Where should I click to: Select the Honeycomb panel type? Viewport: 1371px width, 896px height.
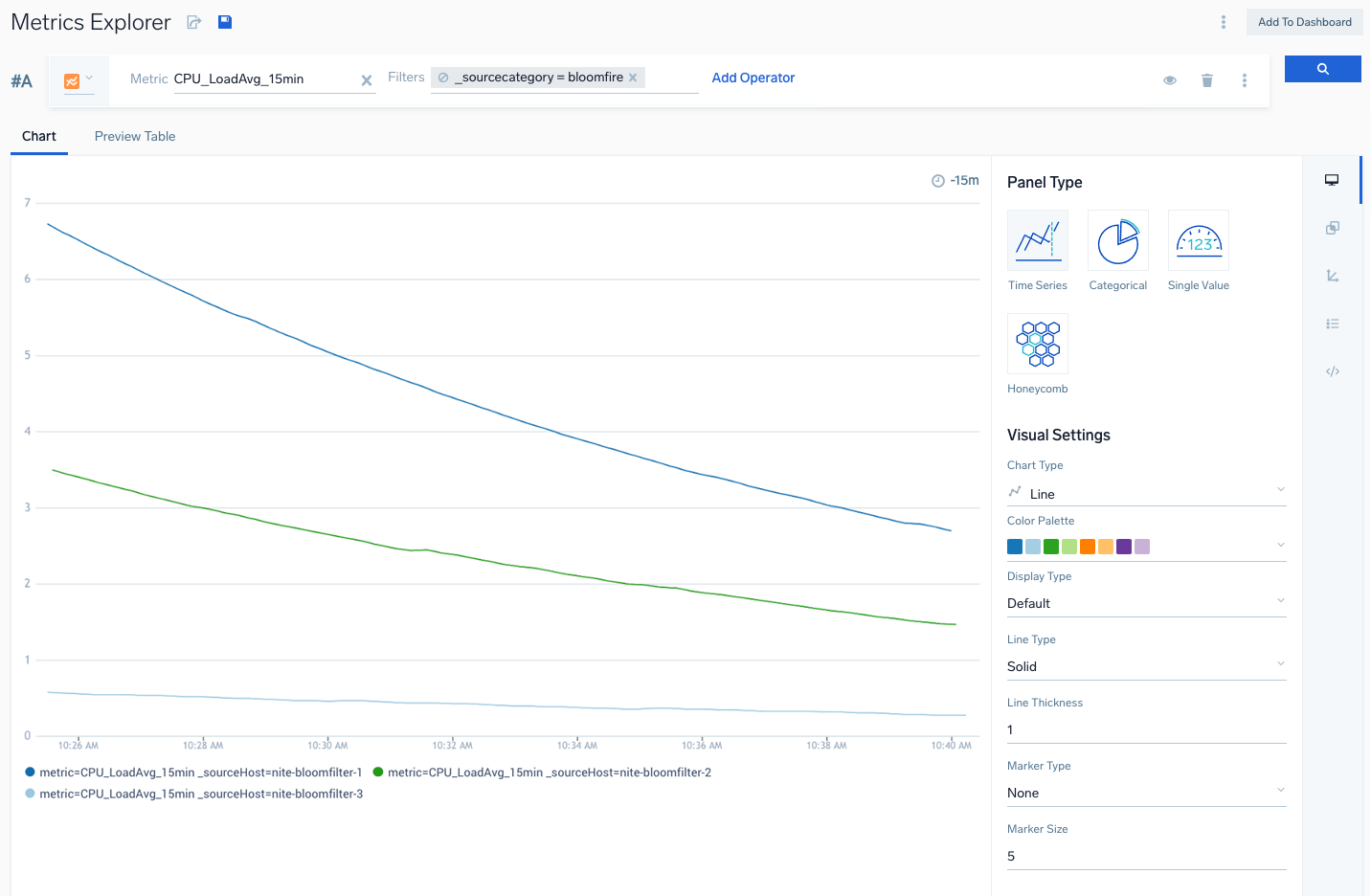point(1037,343)
